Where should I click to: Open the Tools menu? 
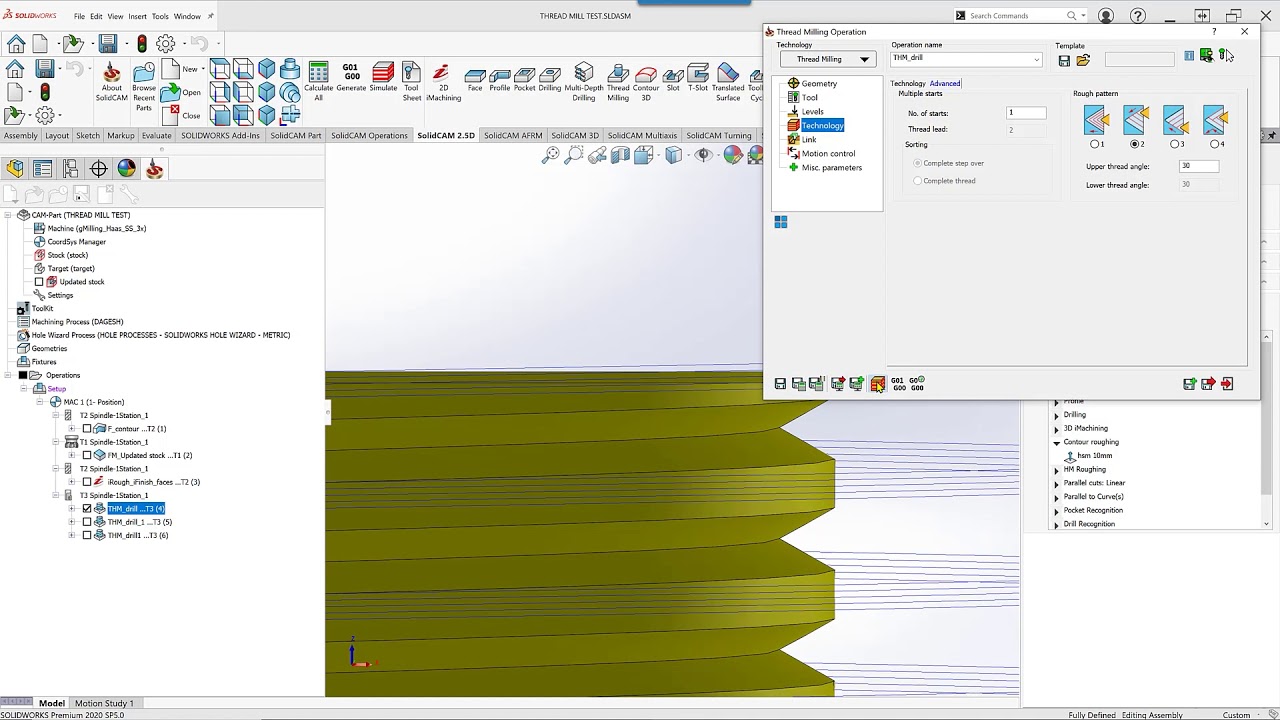(x=160, y=16)
